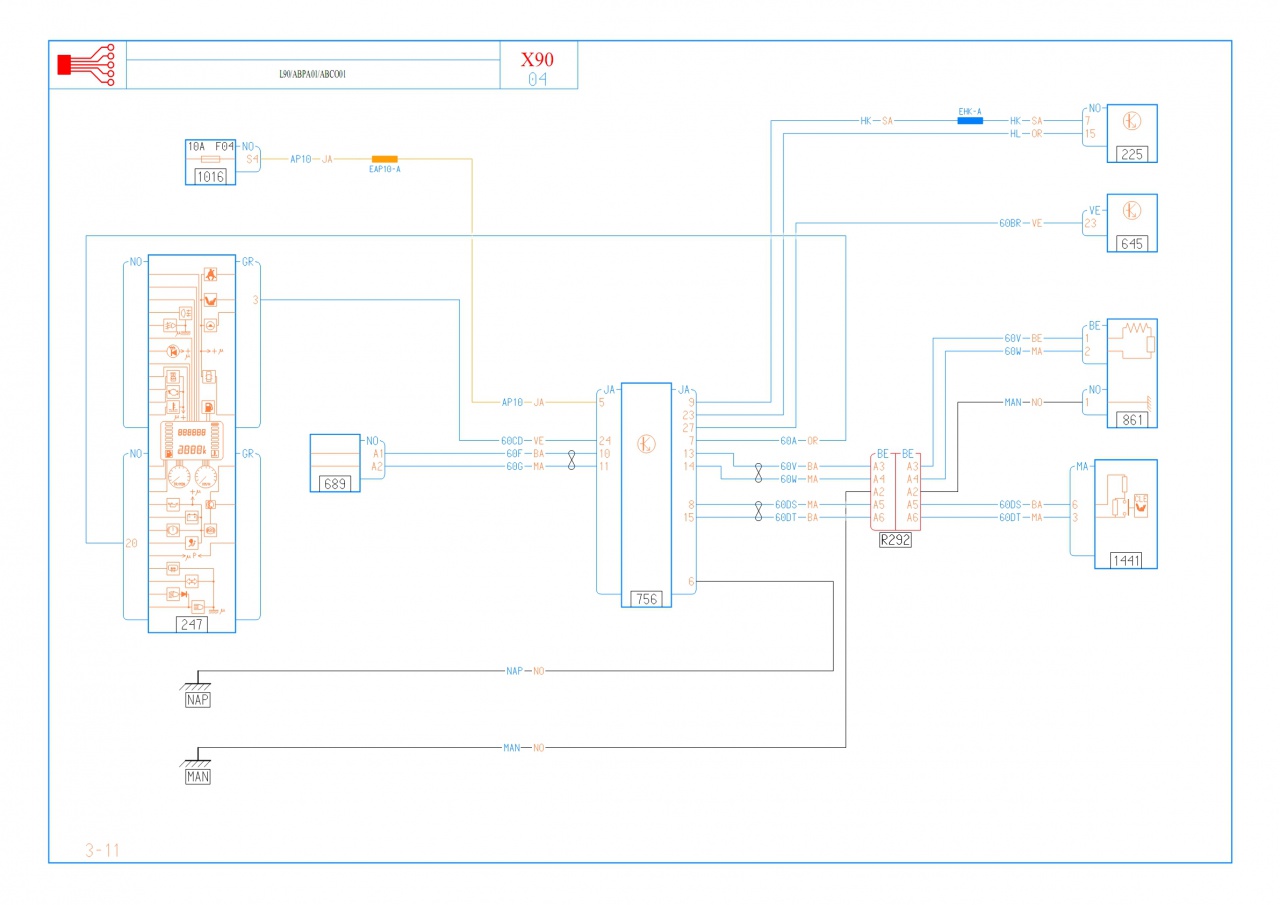
Task: Click wire label 60F — BA
Action: click(x=525, y=453)
